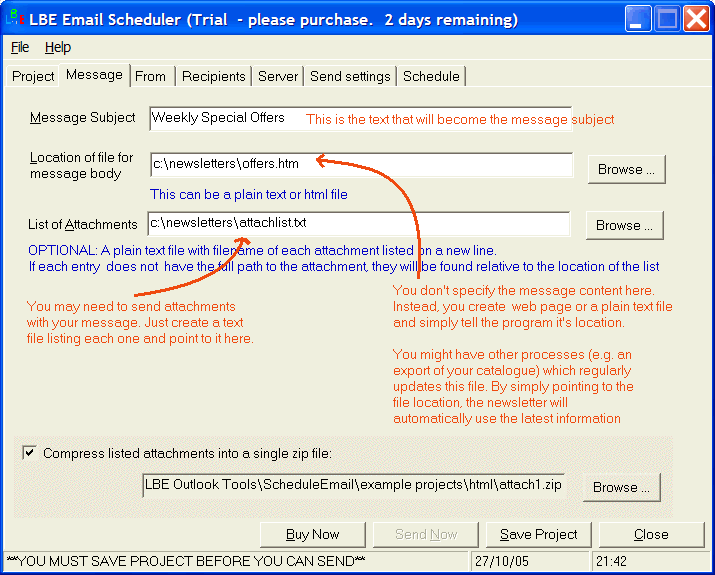Browse for the attachment list file
The height and width of the screenshot is (575, 715).
(x=625, y=225)
